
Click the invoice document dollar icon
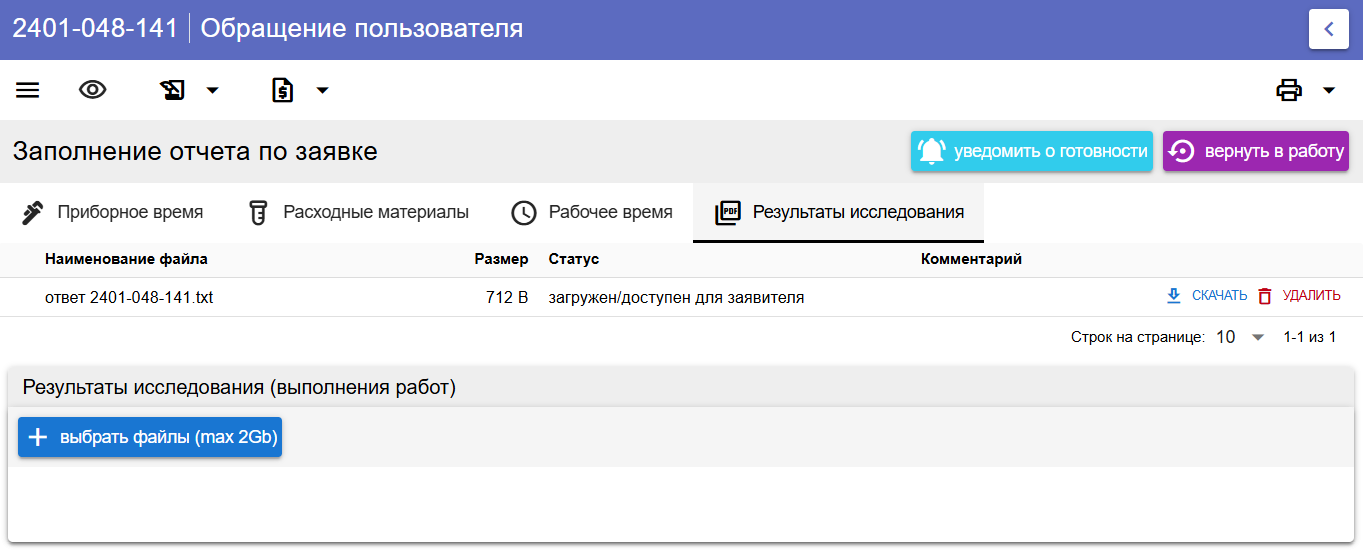click(x=283, y=91)
